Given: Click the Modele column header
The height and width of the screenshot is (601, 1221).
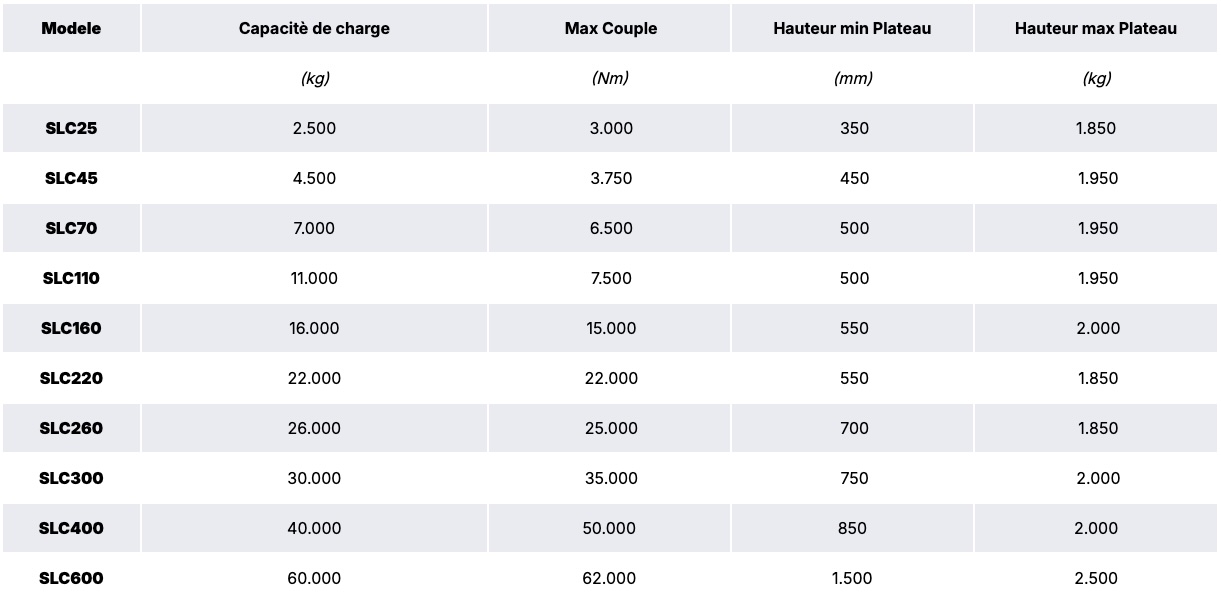Looking at the screenshot, I should 71,28.
